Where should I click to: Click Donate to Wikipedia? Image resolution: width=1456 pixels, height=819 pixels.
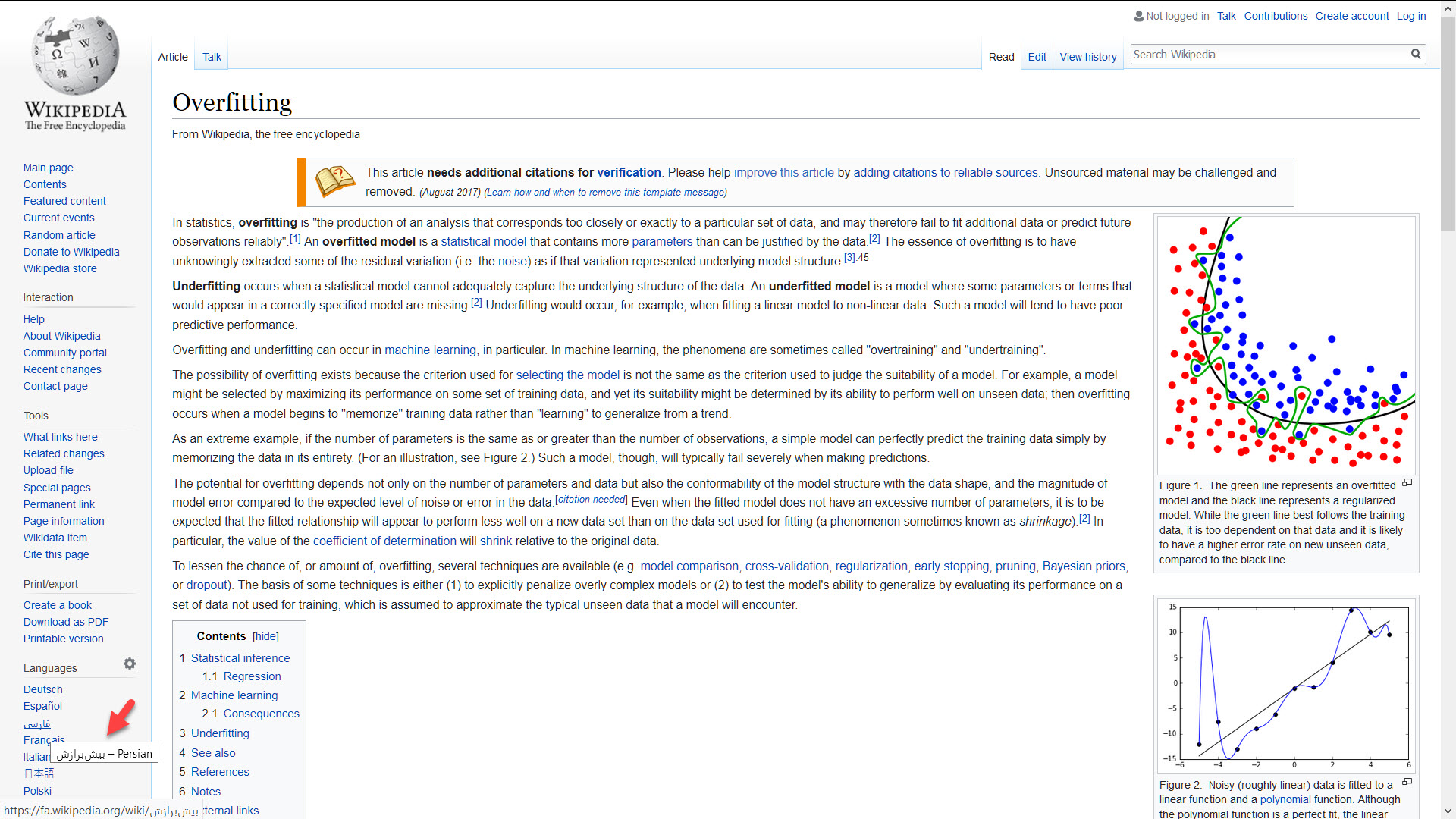(71, 252)
